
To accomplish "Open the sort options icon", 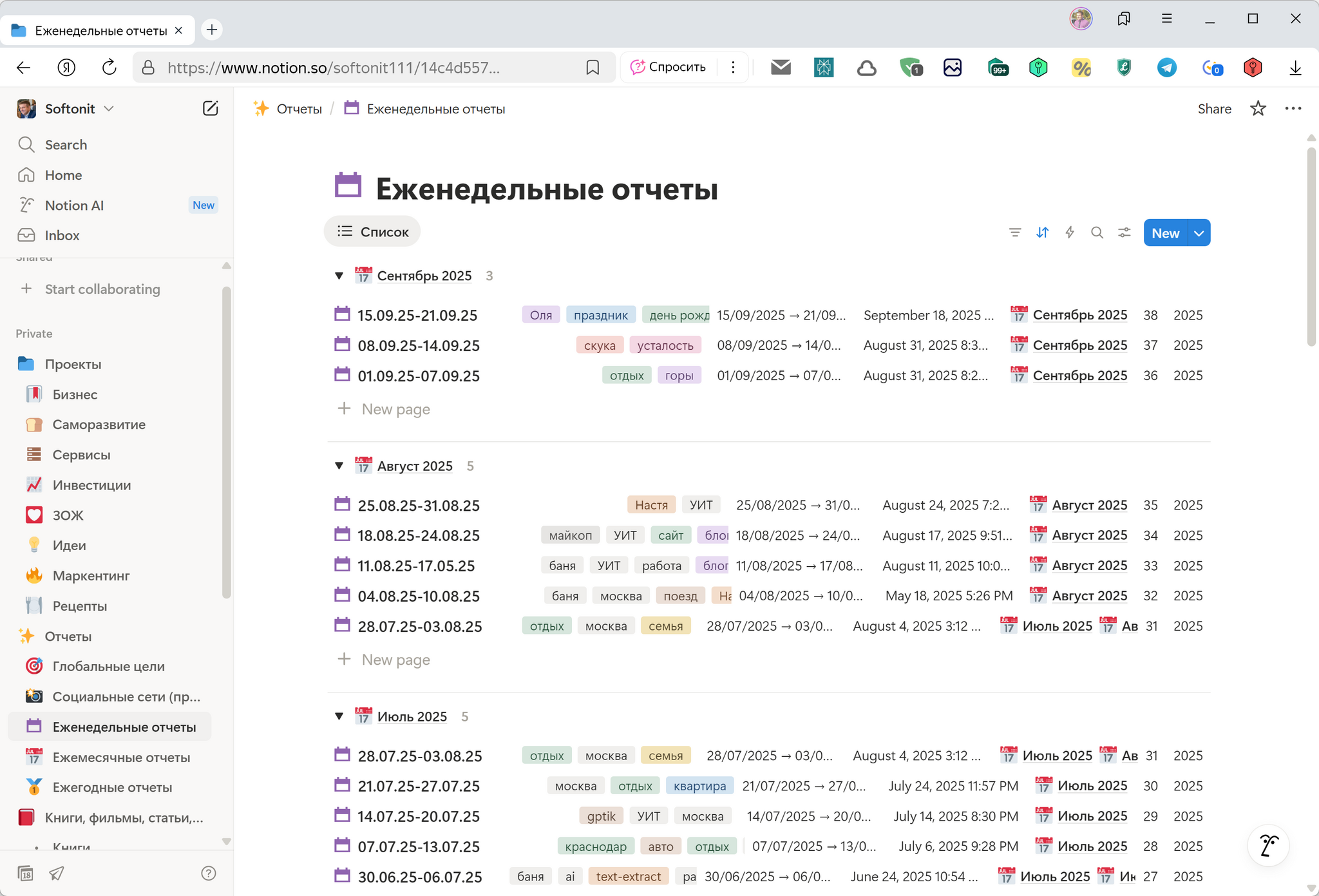I will 1042,233.
